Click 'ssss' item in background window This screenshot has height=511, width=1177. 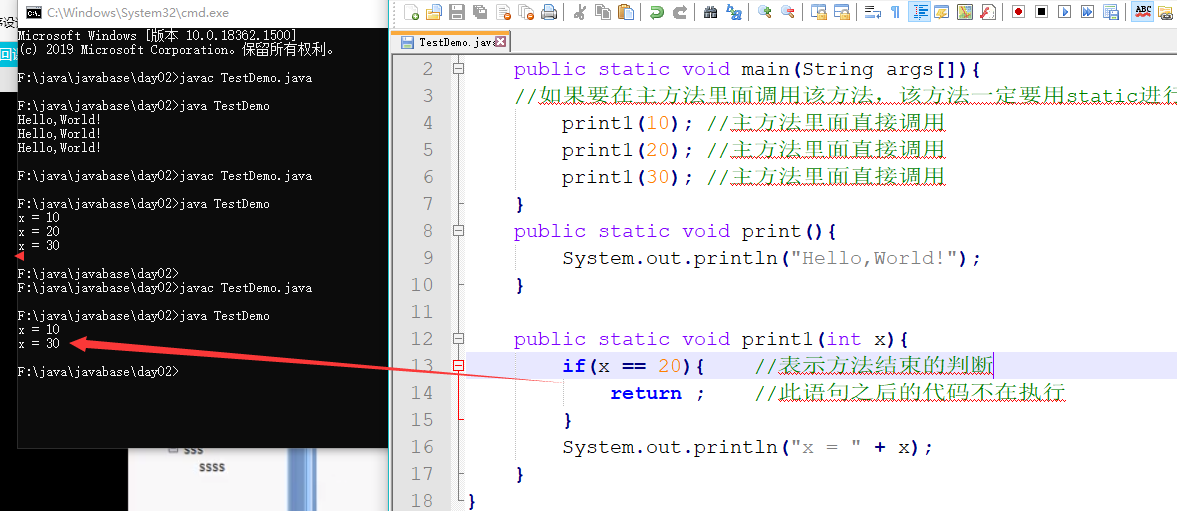212,467
